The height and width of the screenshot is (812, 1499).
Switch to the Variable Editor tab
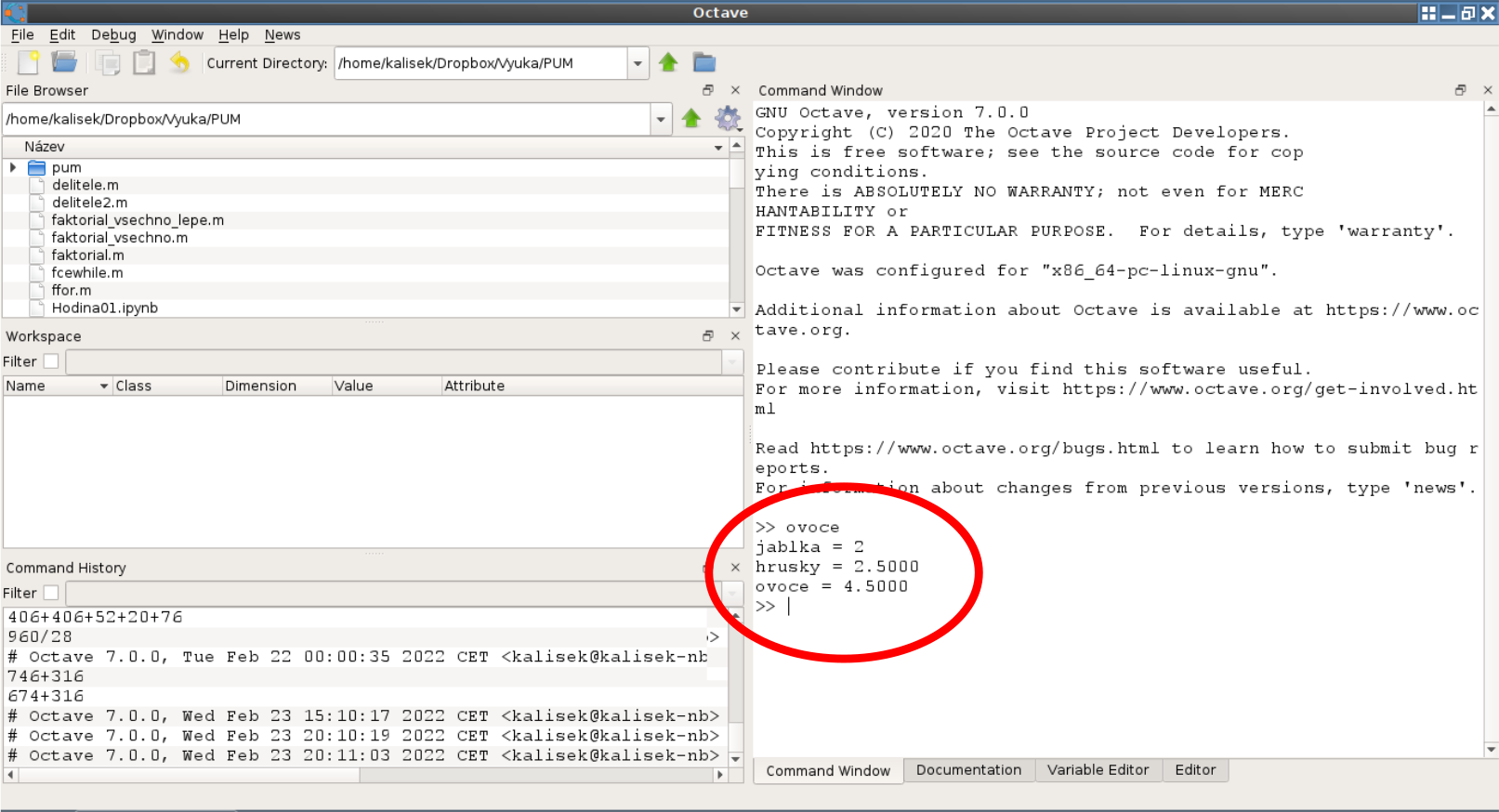click(x=1098, y=770)
